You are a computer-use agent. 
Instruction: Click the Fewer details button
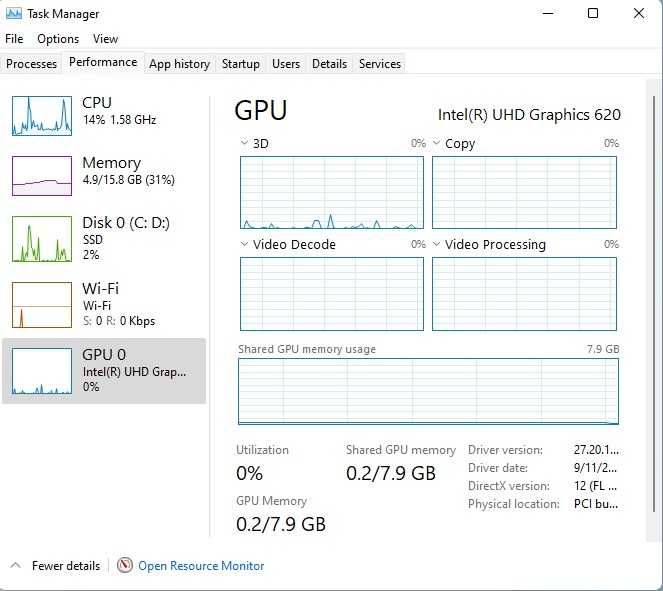65,566
